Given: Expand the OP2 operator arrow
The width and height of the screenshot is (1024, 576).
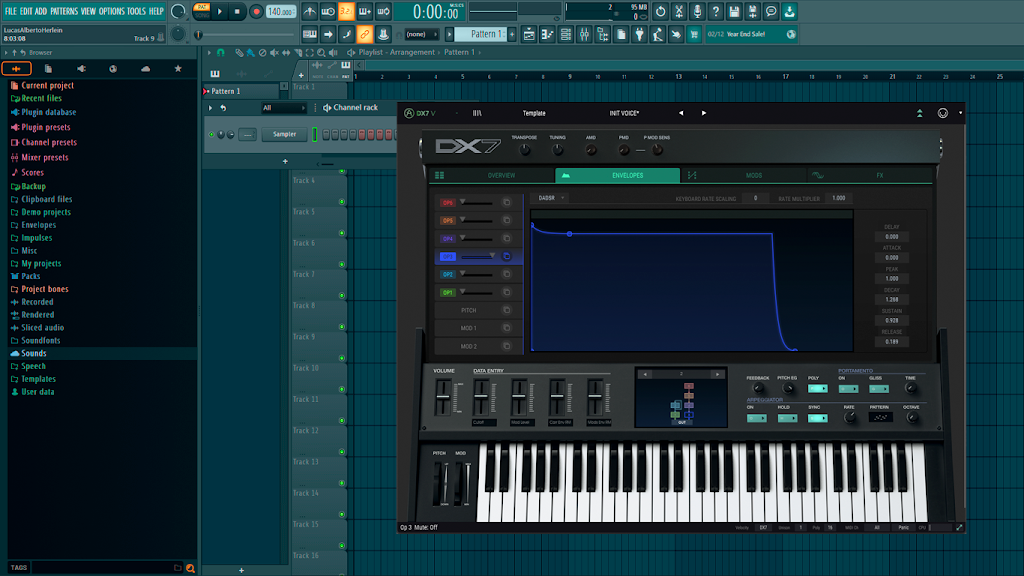Looking at the screenshot, I should (462, 274).
